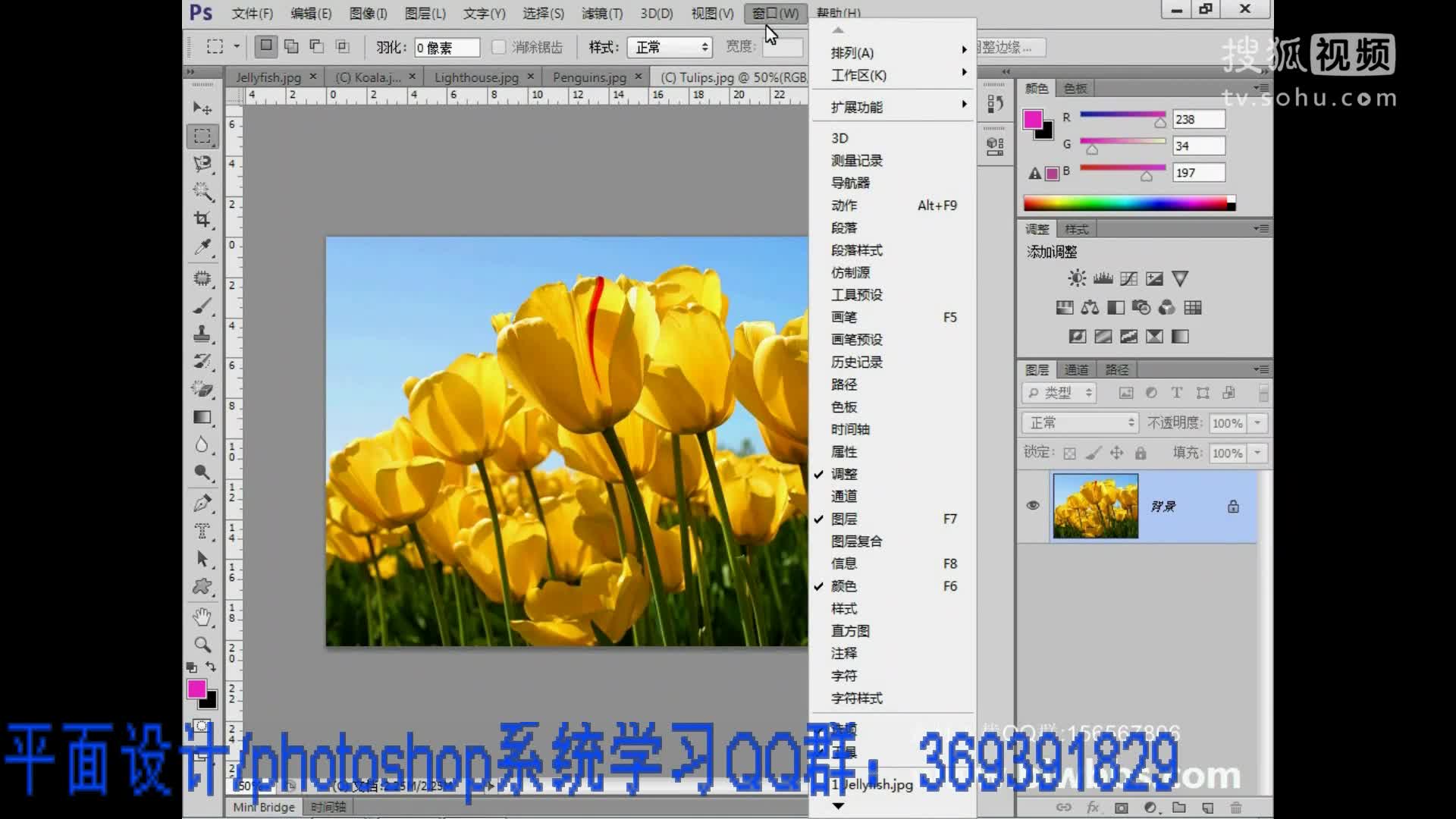Select the Rectangular Marquee tool
1456x819 pixels.
click(x=202, y=136)
